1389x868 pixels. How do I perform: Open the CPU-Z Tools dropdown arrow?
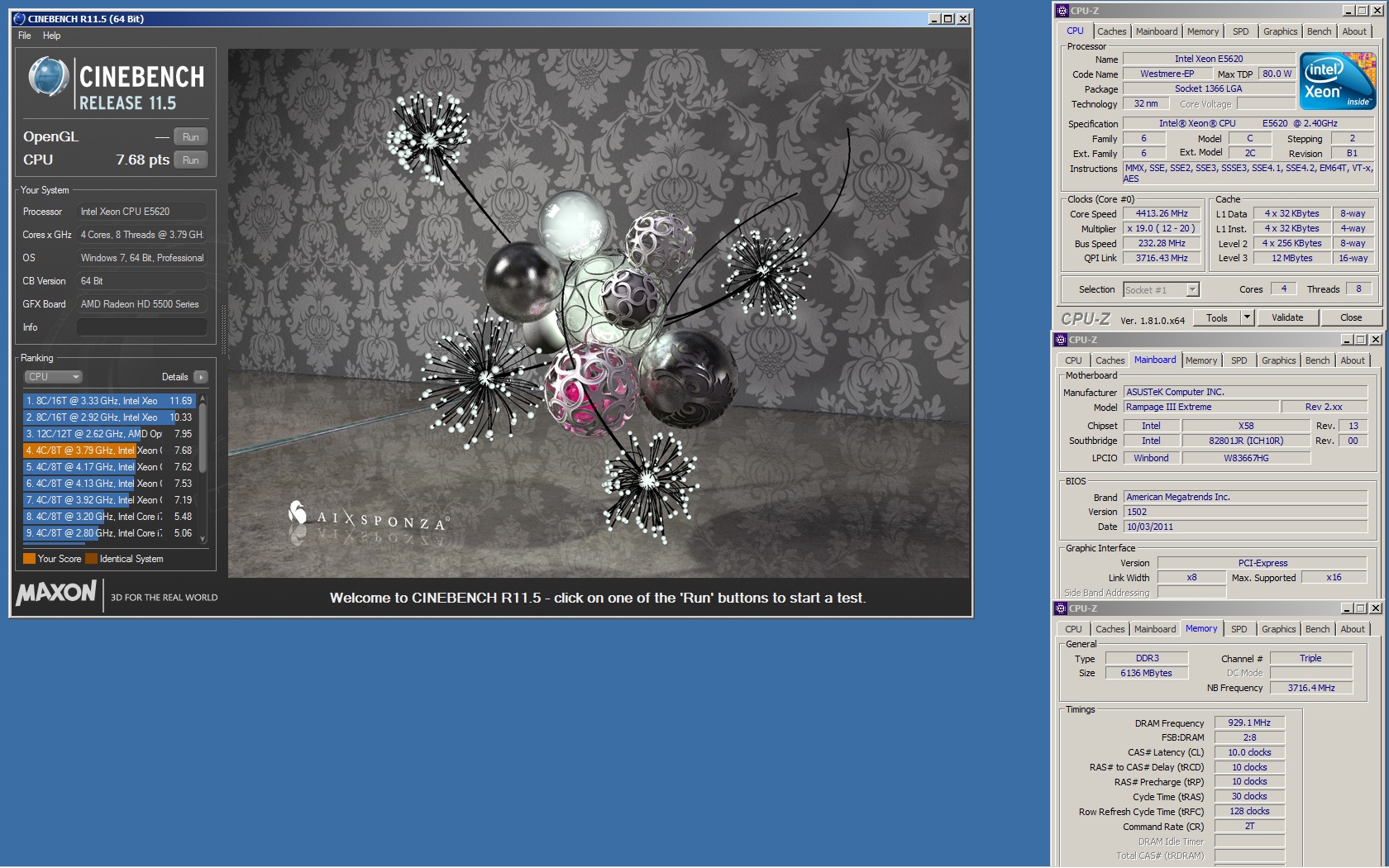tap(1248, 317)
